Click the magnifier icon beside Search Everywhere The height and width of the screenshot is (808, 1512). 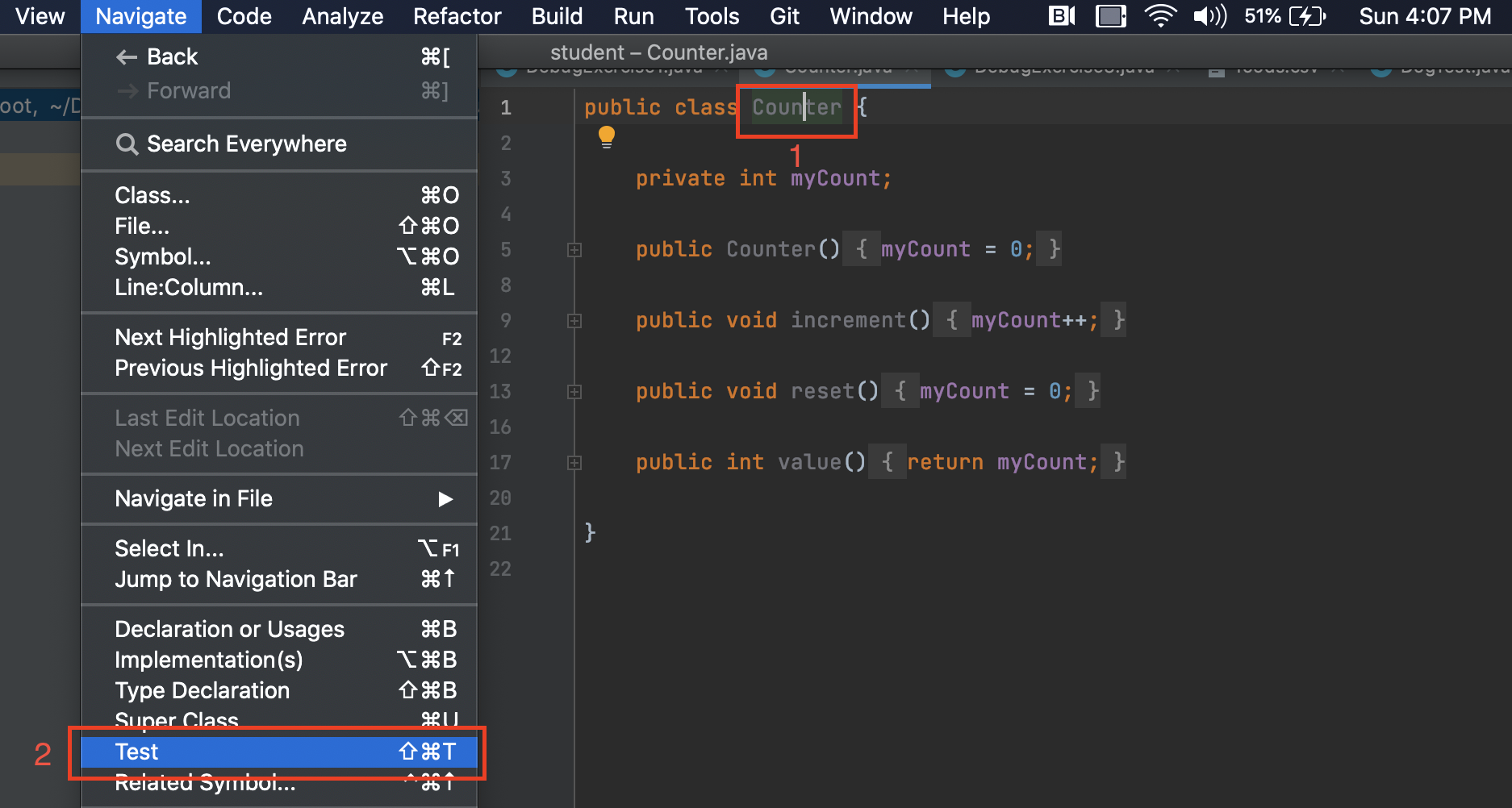tap(127, 144)
